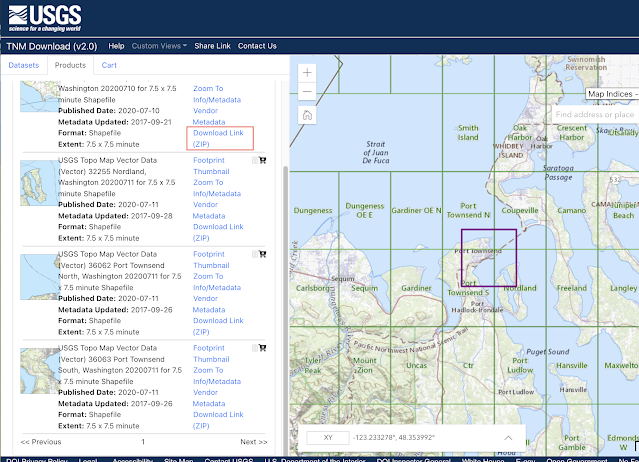Image resolution: width=639 pixels, height=462 pixels.
Task: Click the Coupeville map index cell label
Action: 520,211
